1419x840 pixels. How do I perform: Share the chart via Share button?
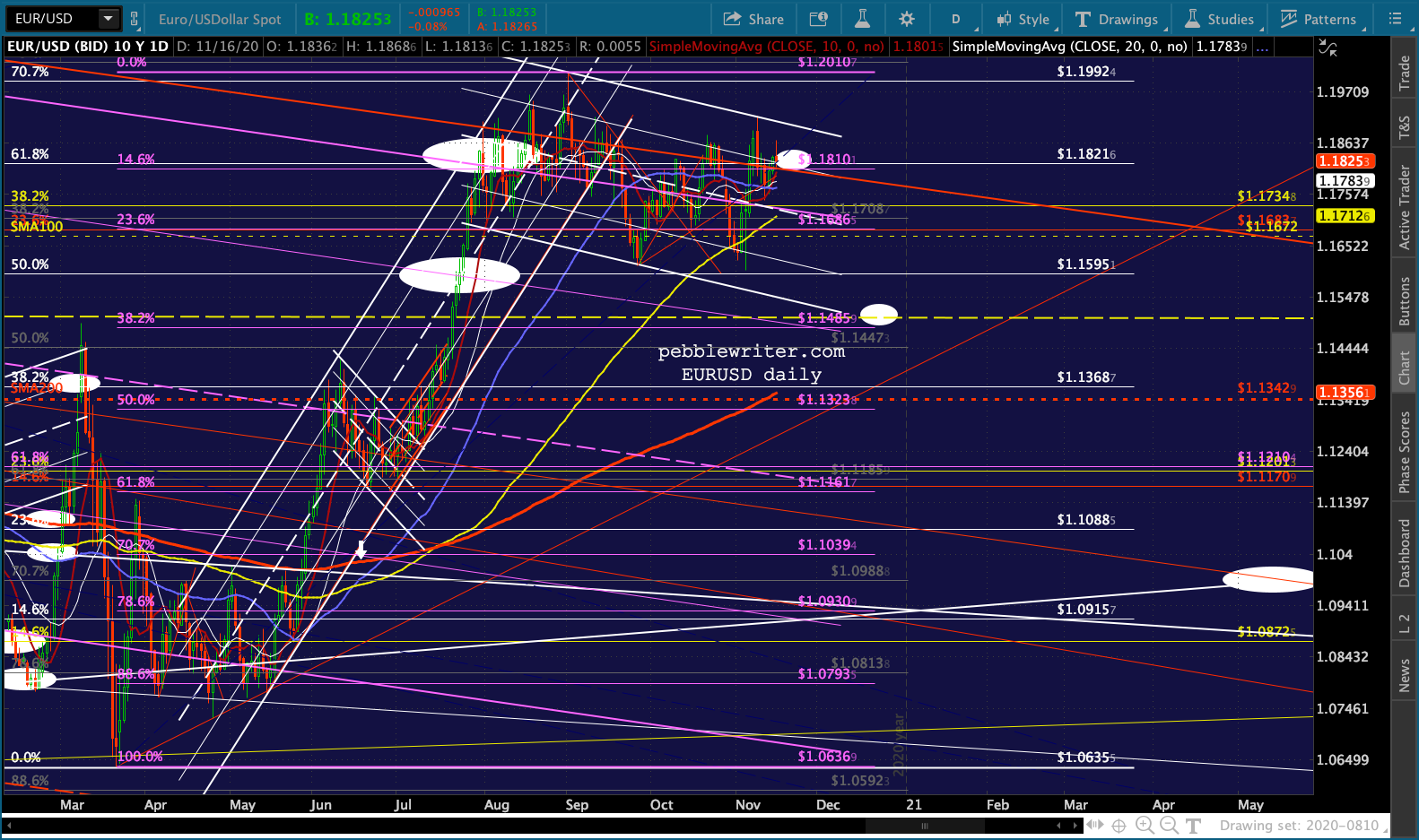[753, 19]
